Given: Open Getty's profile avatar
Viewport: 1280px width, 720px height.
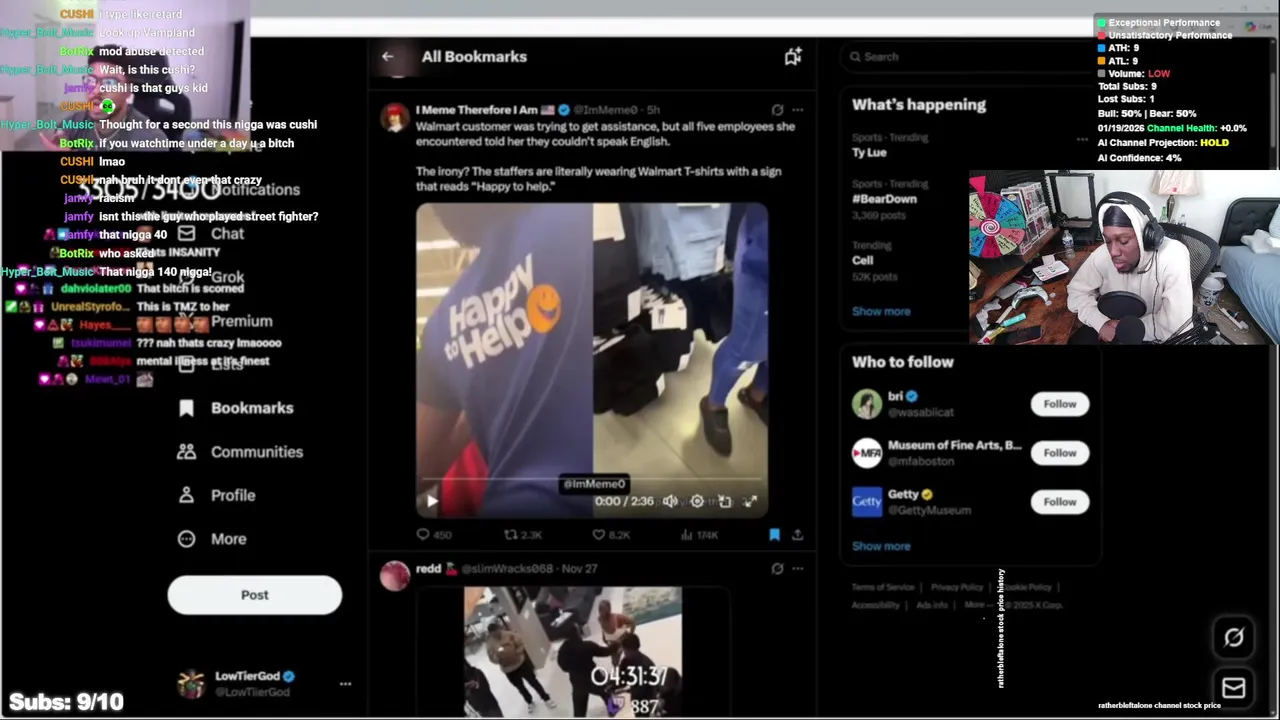Looking at the screenshot, I should [x=867, y=502].
